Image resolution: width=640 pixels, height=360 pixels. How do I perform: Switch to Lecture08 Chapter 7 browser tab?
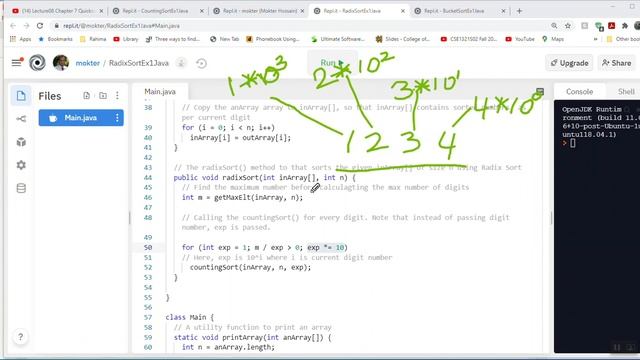point(57,11)
